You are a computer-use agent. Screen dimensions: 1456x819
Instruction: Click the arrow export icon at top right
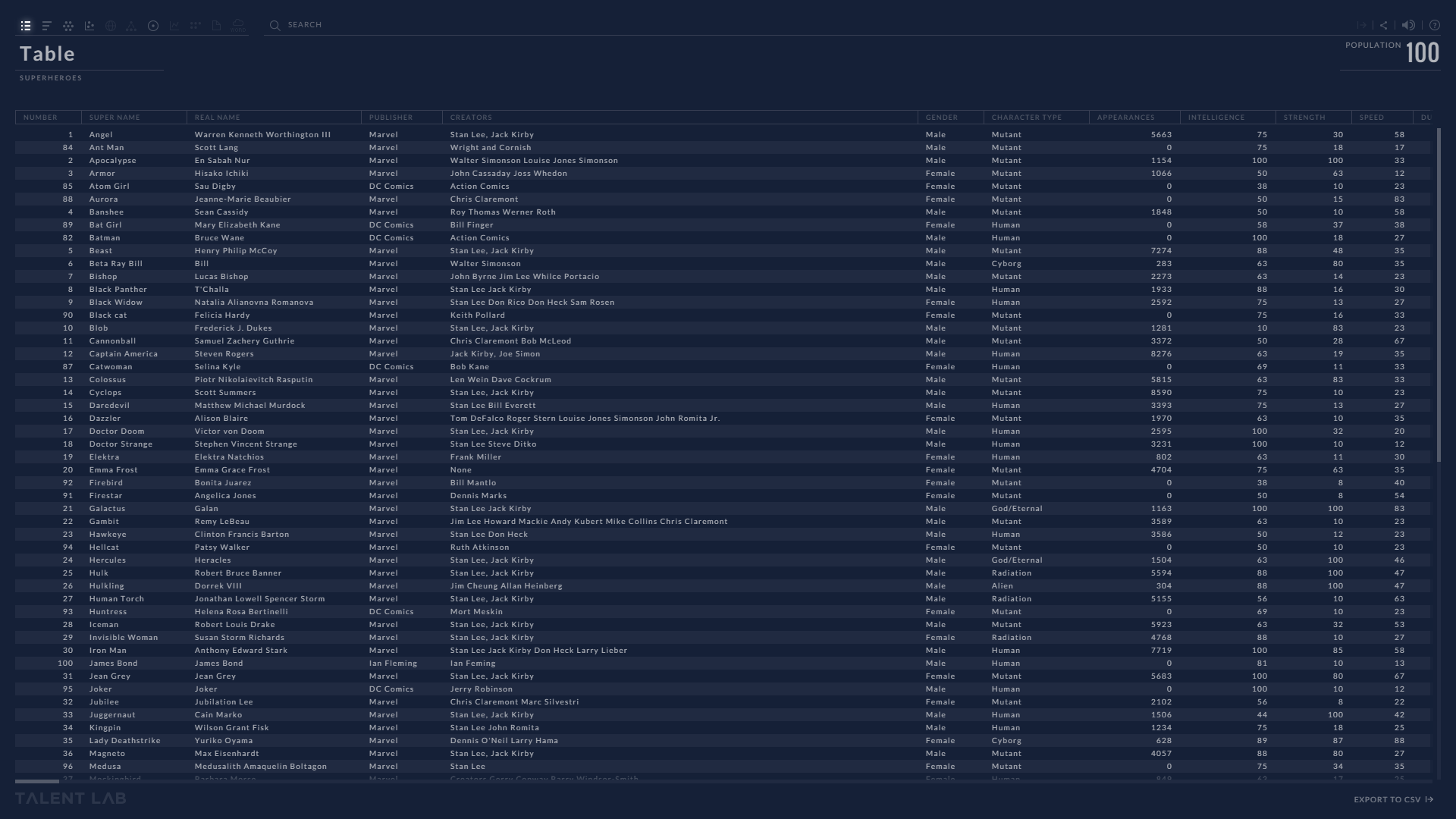[x=1362, y=25]
